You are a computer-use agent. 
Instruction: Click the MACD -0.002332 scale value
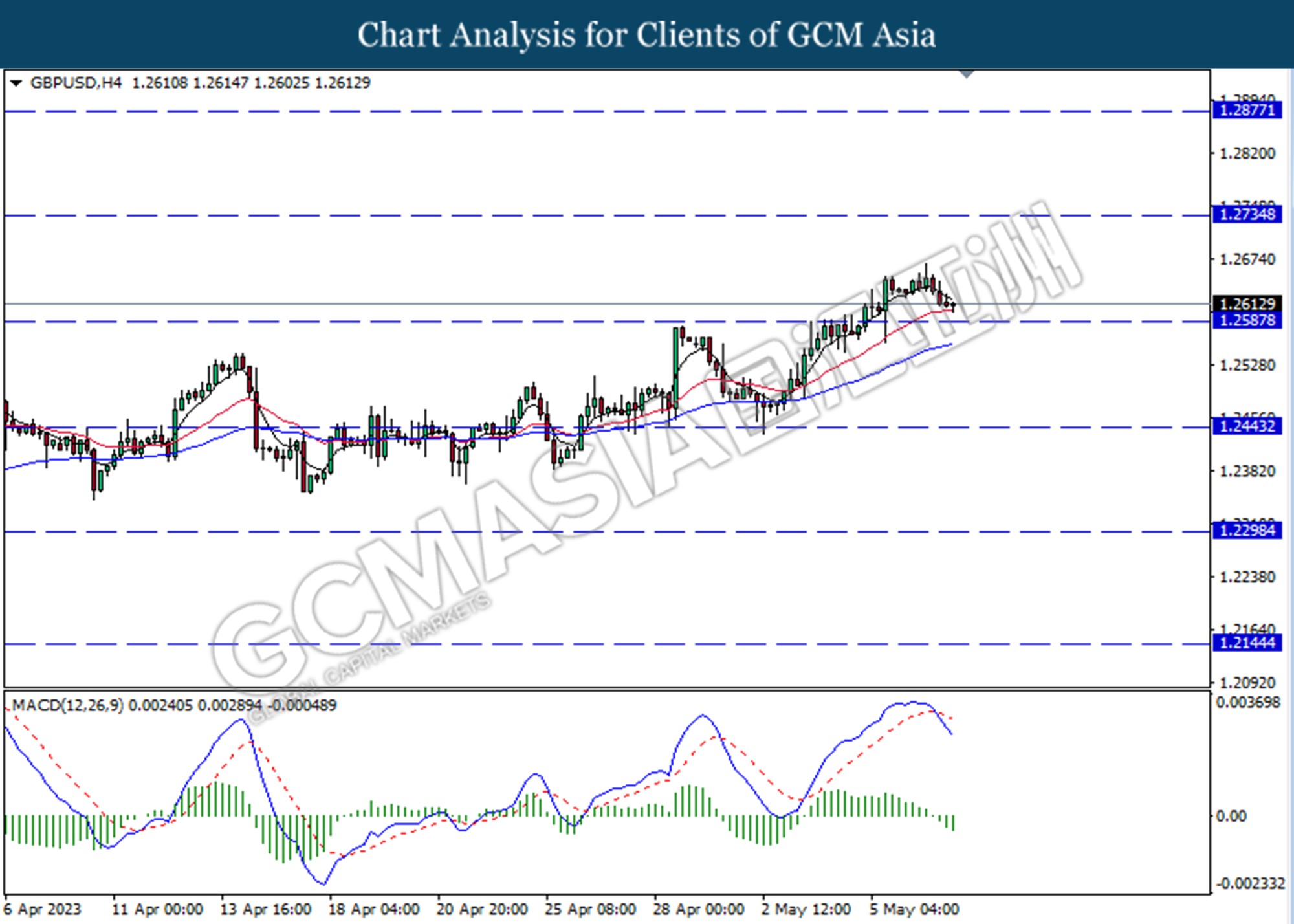(x=1250, y=884)
